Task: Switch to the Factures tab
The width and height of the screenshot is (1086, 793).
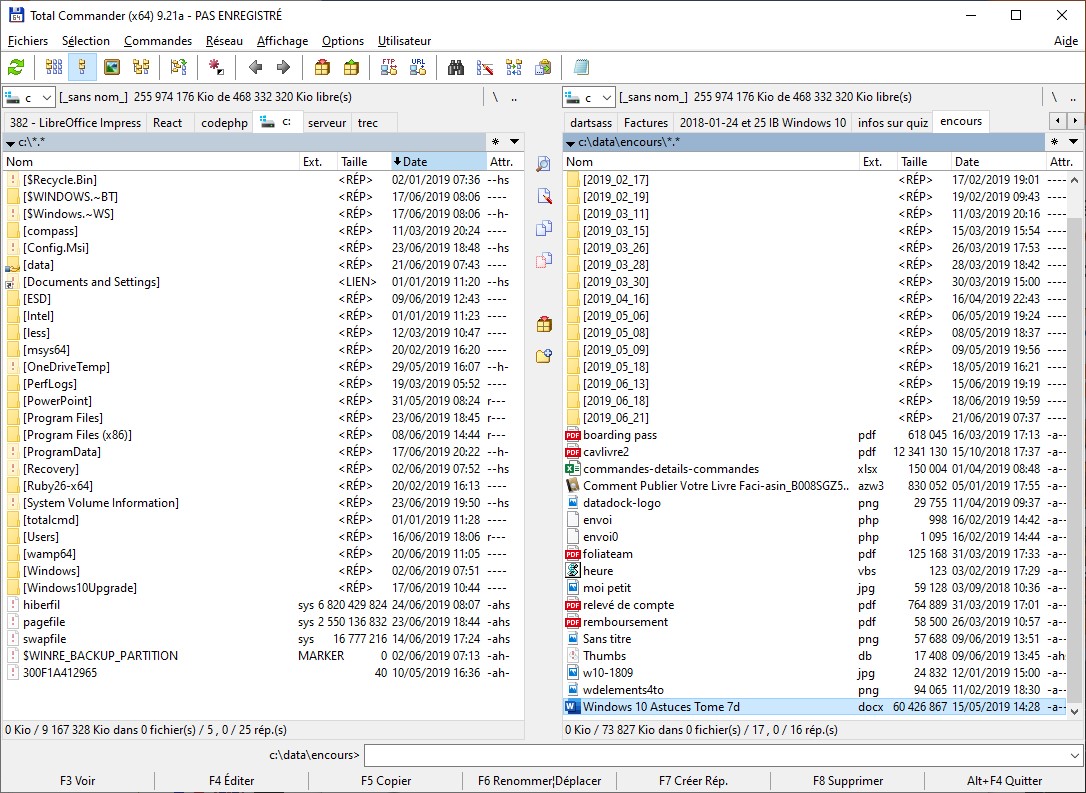Action: coord(645,122)
